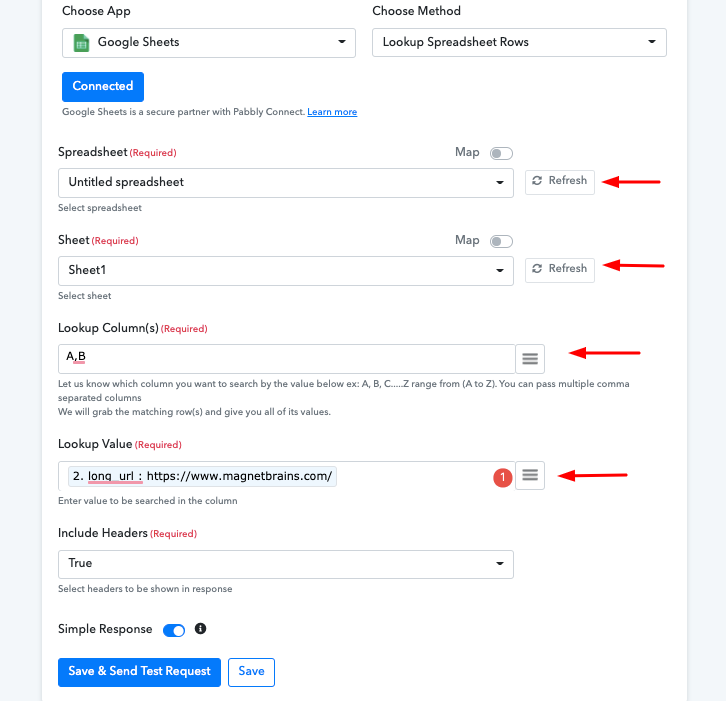Viewport: 726px width, 701px height.
Task: Toggle the Spreadsheet Map switch
Action: pyautogui.click(x=501, y=153)
